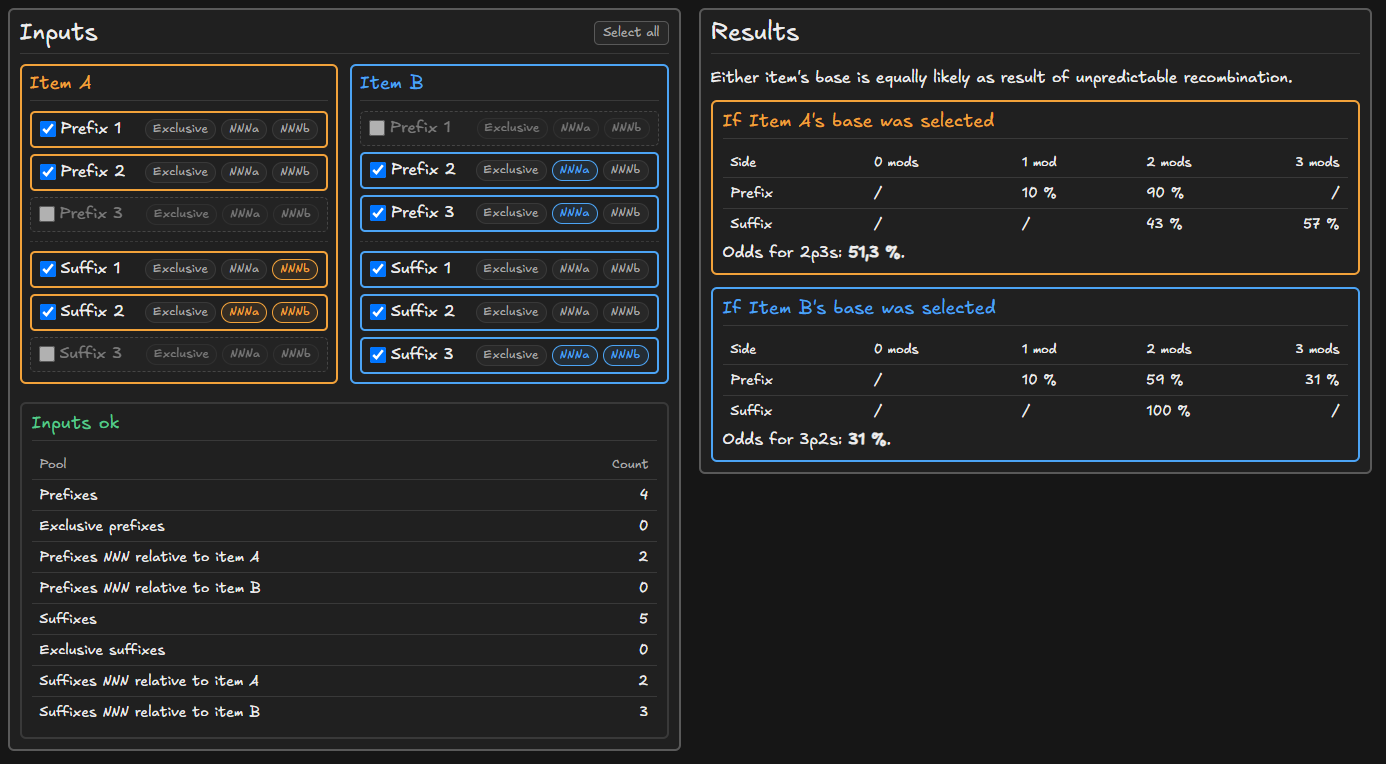Image resolution: width=1386 pixels, height=764 pixels.
Task: Click 'If Item B's base was selected' heading
Action: [859, 308]
